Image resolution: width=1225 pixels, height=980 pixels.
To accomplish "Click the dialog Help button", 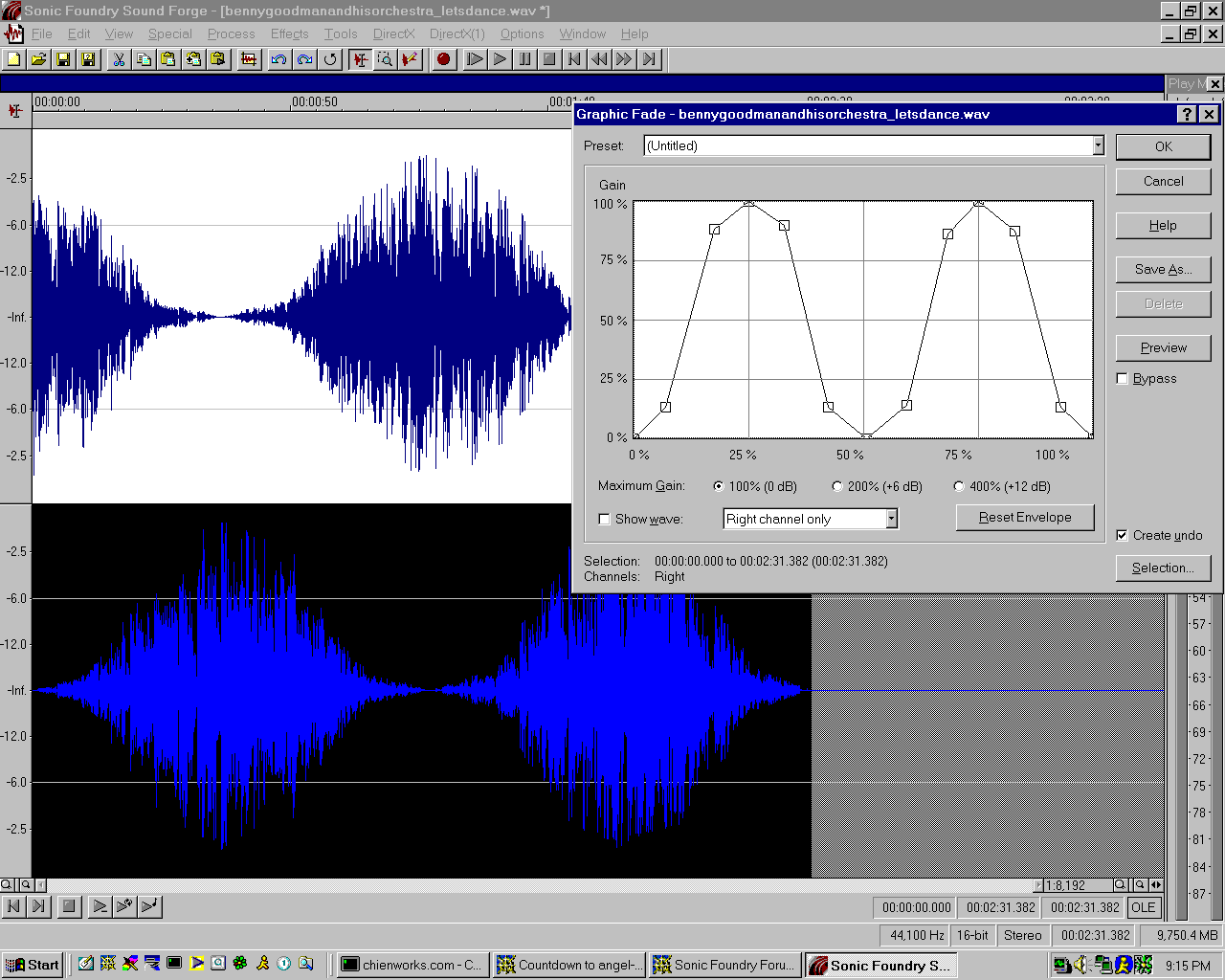I will click(1164, 225).
